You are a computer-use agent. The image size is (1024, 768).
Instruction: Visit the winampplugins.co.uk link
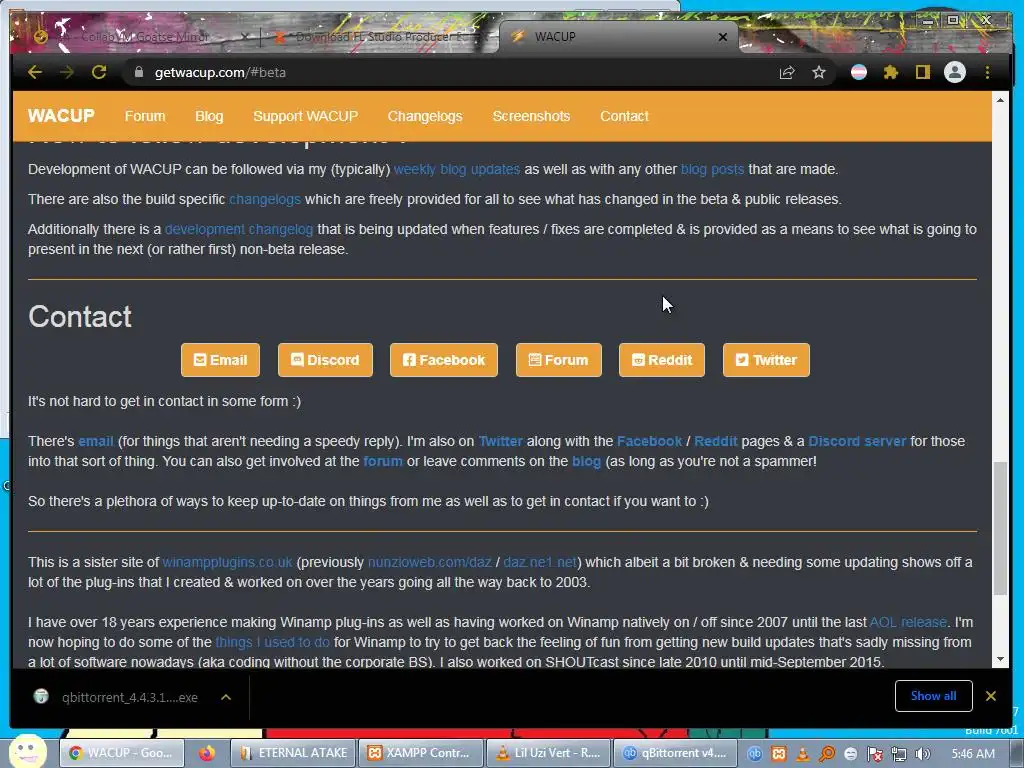coord(227,562)
